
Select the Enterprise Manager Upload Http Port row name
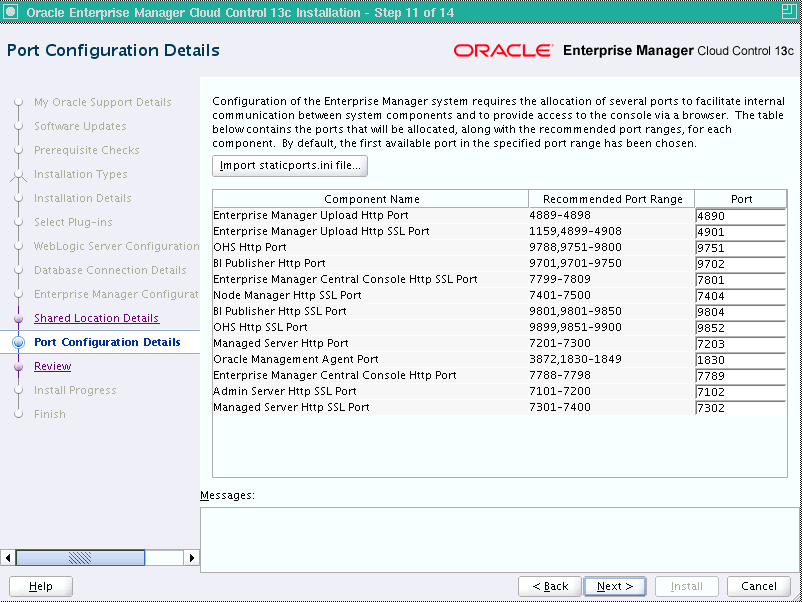pyautogui.click(x=310, y=215)
